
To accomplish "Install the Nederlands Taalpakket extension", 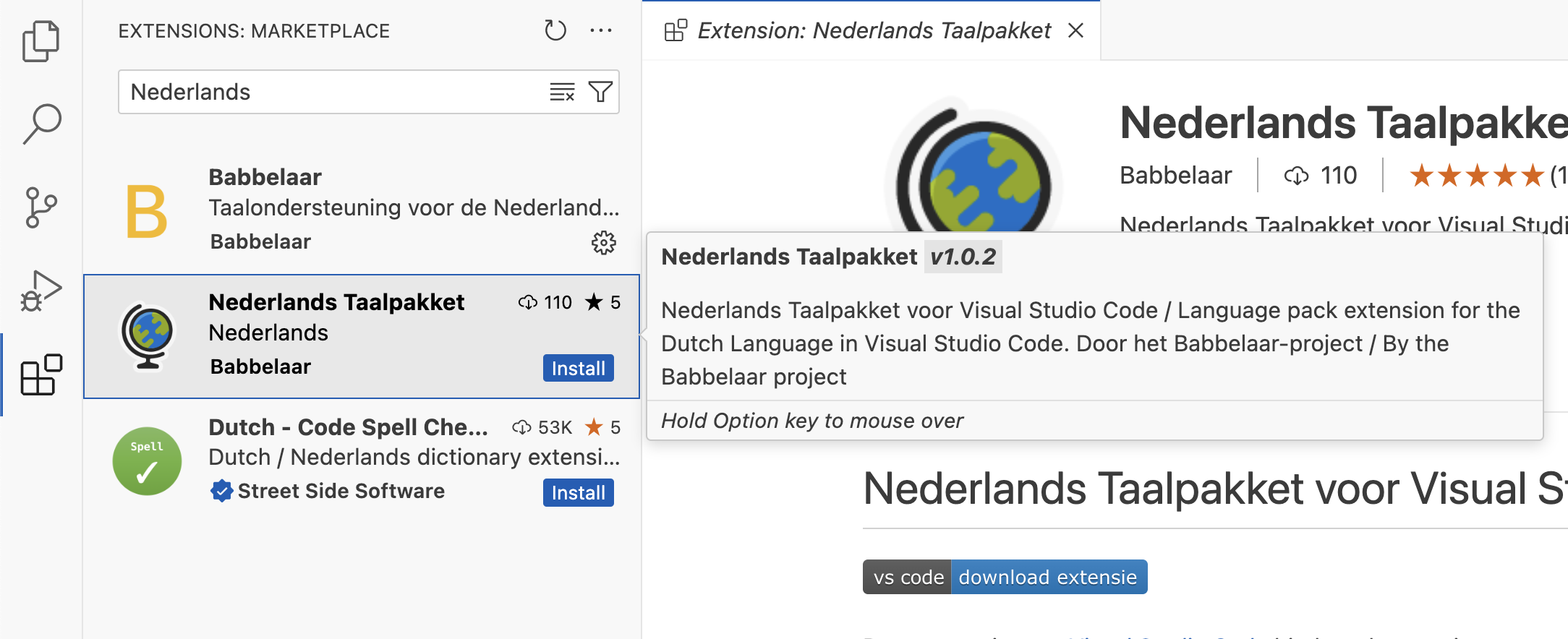I will tap(579, 368).
